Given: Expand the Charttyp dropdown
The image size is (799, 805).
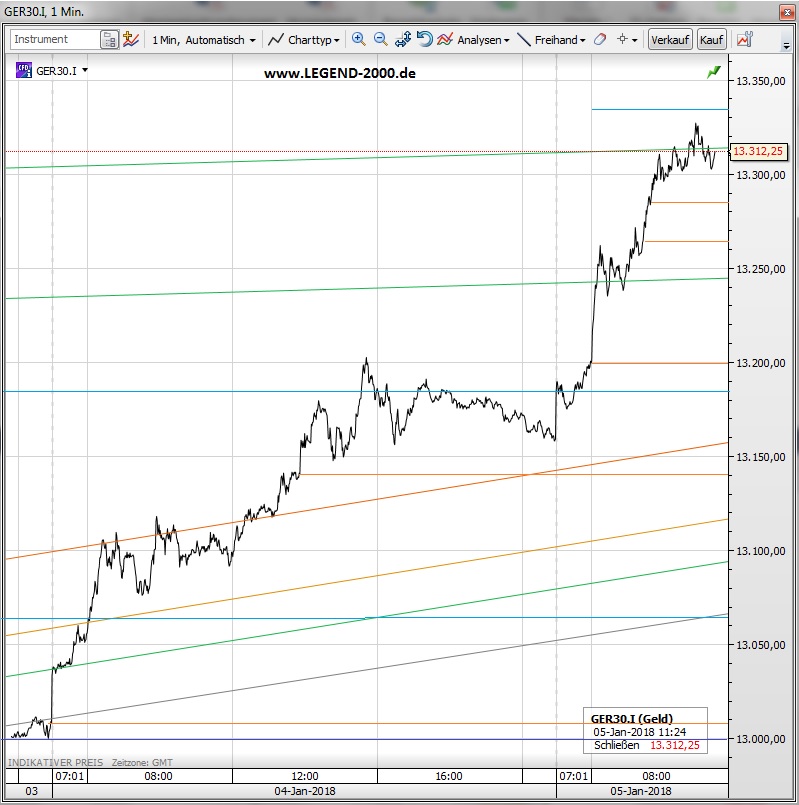Looking at the screenshot, I should click(x=305, y=40).
